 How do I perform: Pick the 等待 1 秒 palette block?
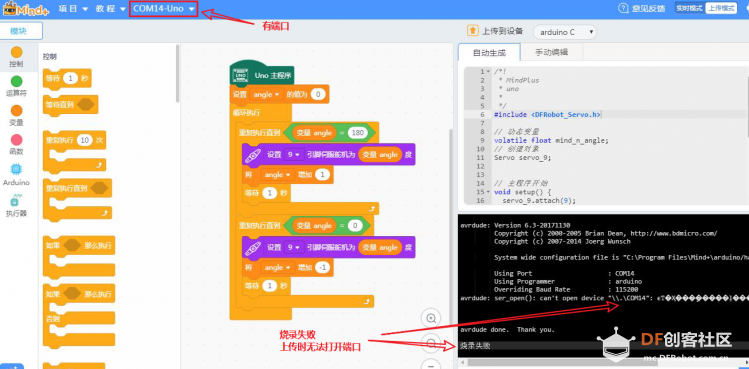[67, 79]
